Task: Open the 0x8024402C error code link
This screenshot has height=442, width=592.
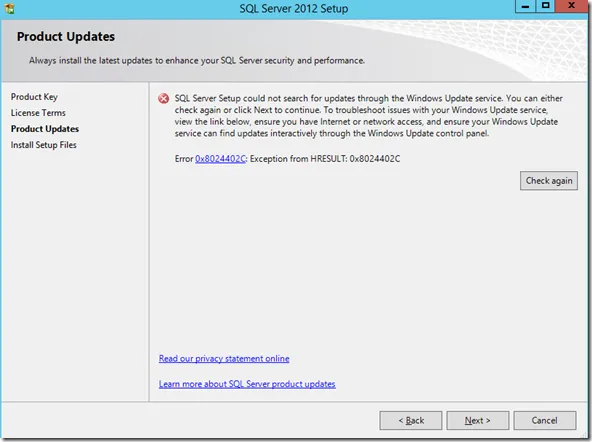Action: tap(220, 159)
